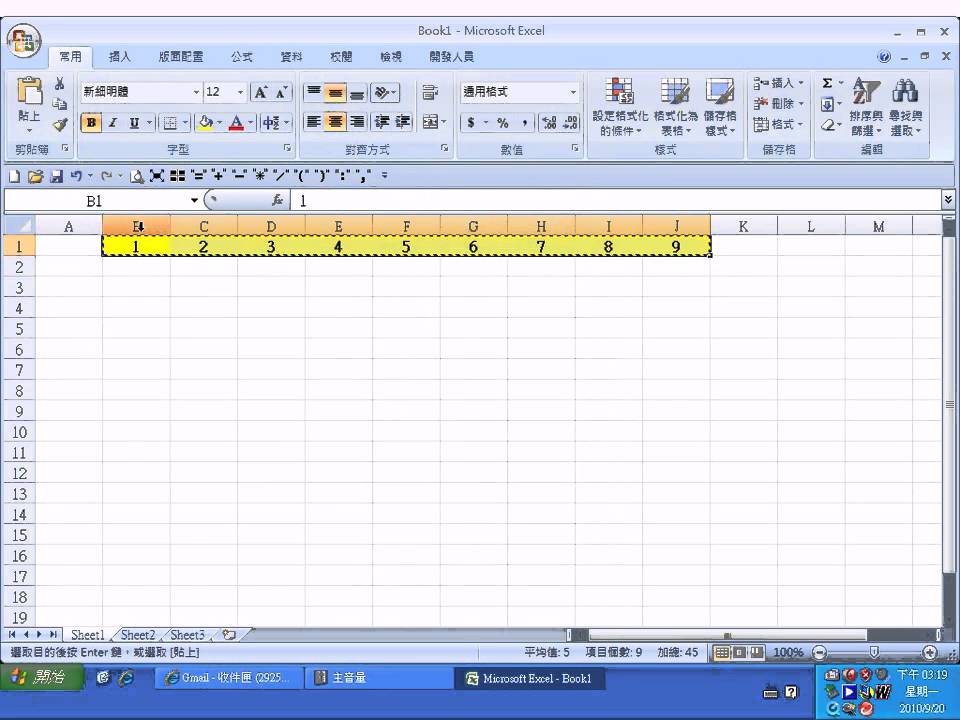The image size is (960, 720).
Task: Click the Clear eraser icon
Action: click(827, 125)
